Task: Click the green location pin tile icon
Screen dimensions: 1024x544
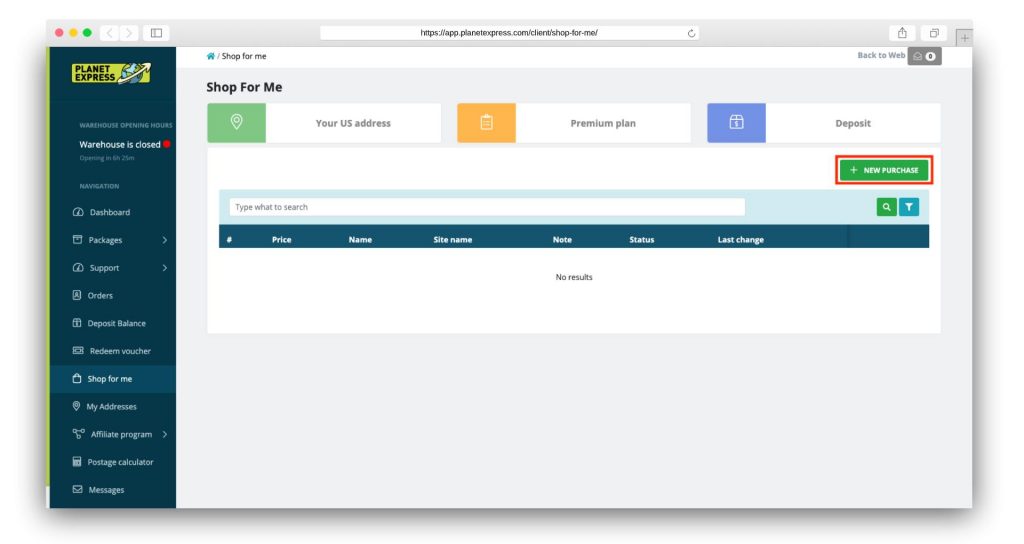Action: click(x=237, y=123)
